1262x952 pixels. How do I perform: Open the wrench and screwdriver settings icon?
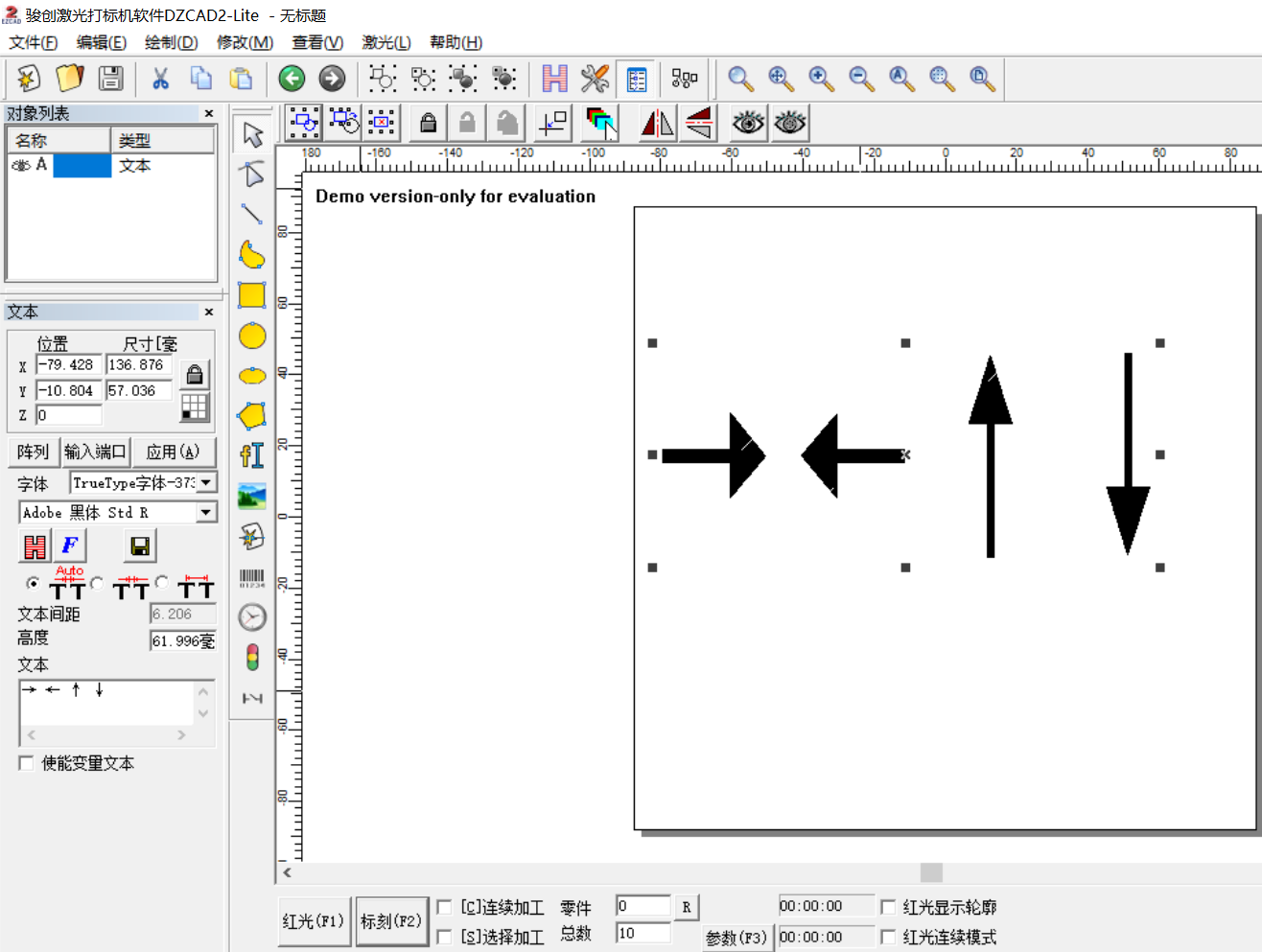(595, 79)
